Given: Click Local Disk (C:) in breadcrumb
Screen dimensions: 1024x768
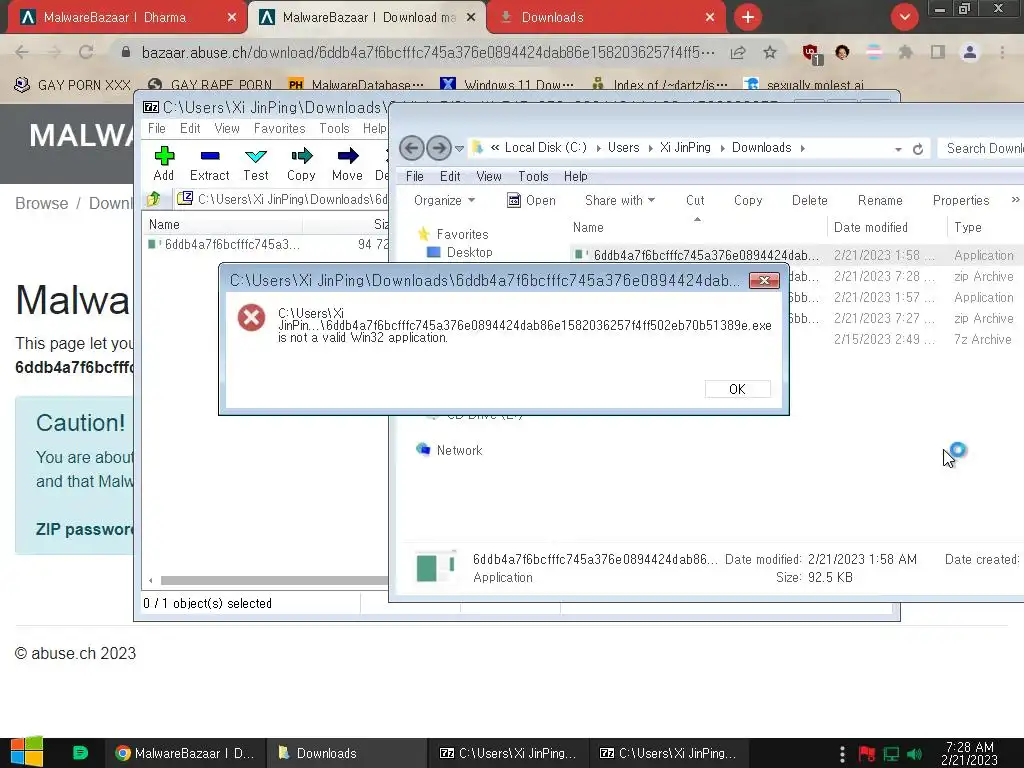Looking at the screenshot, I should pos(545,148).
